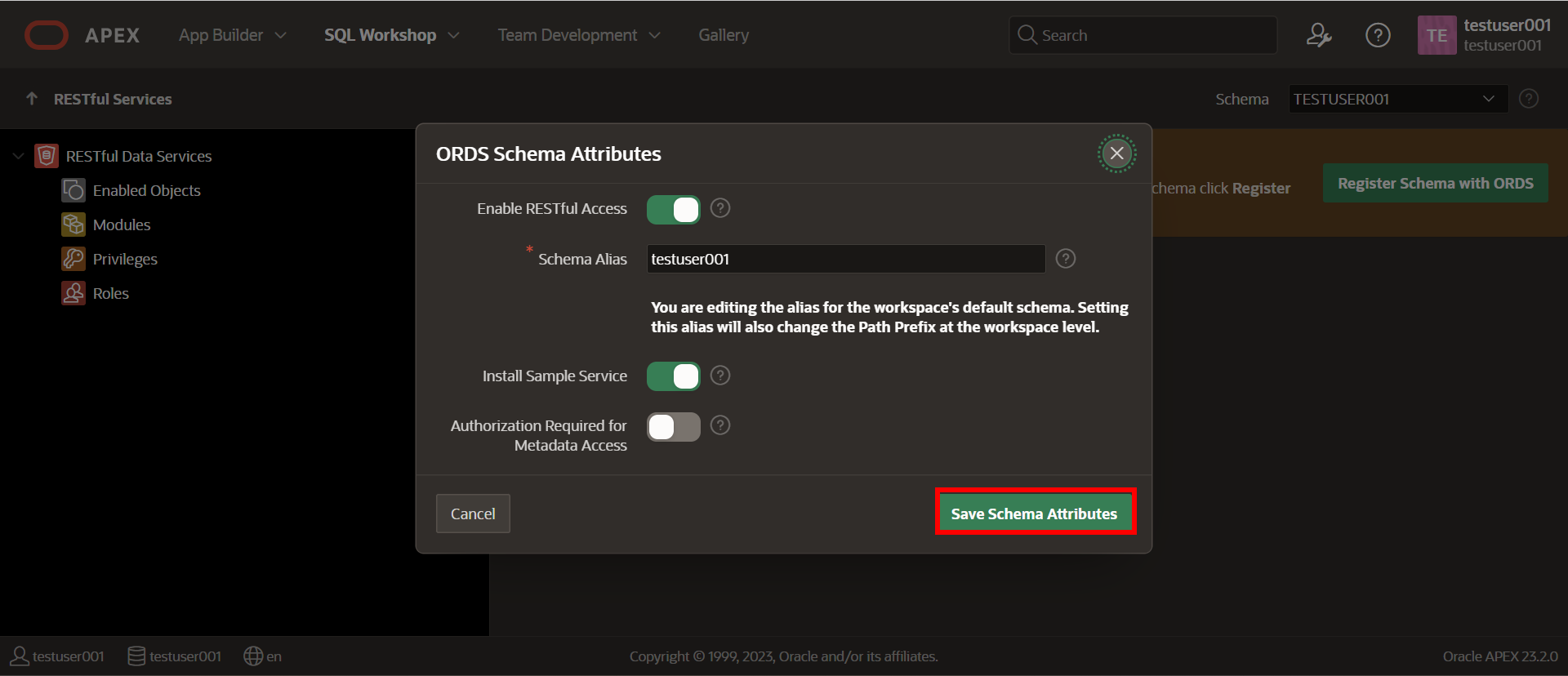The image size is (1568, 676).
Task: Open the administration user-wrench icon
Action: click(x=1319, y=35)
